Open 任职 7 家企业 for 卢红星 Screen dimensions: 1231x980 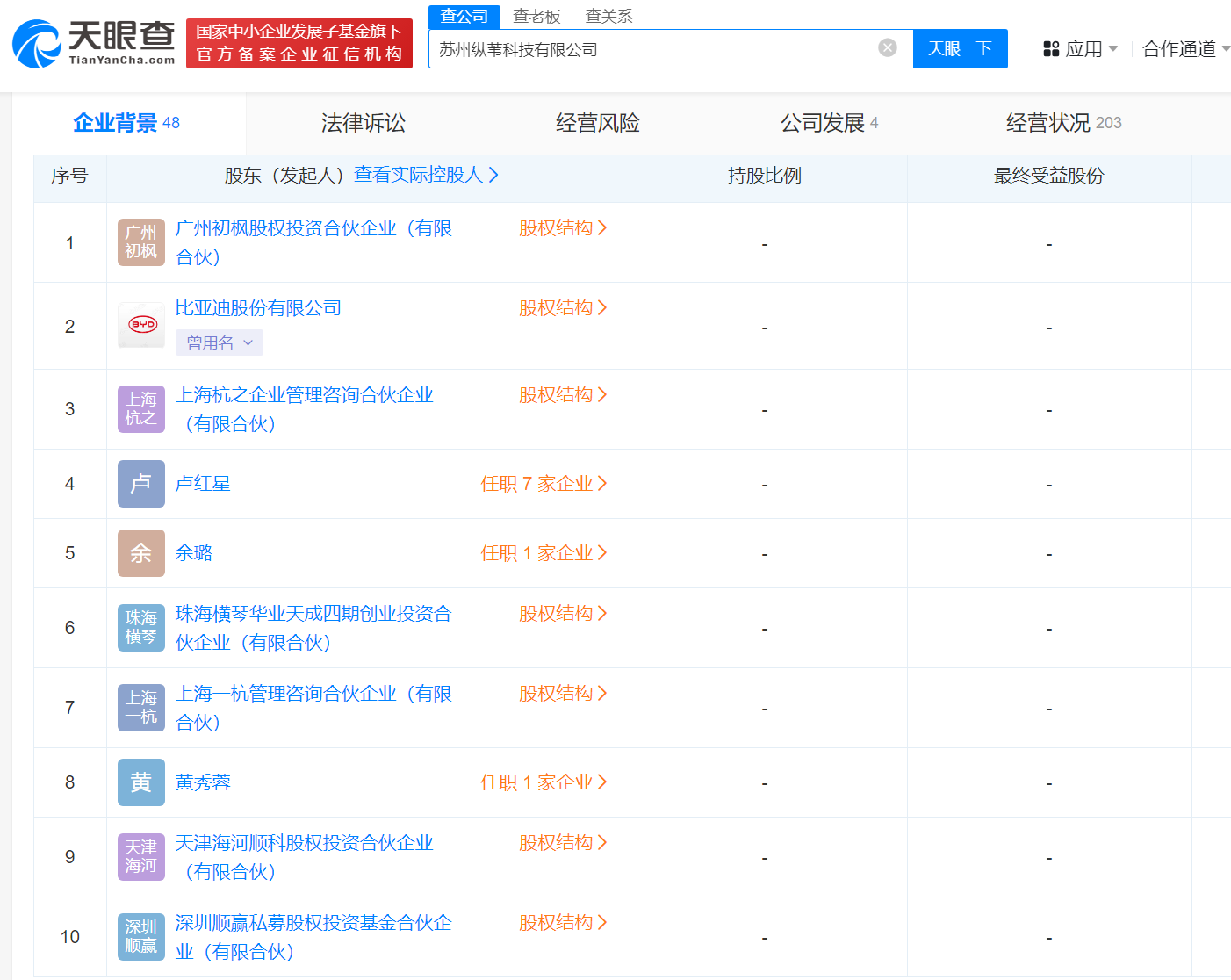[544, 484]
